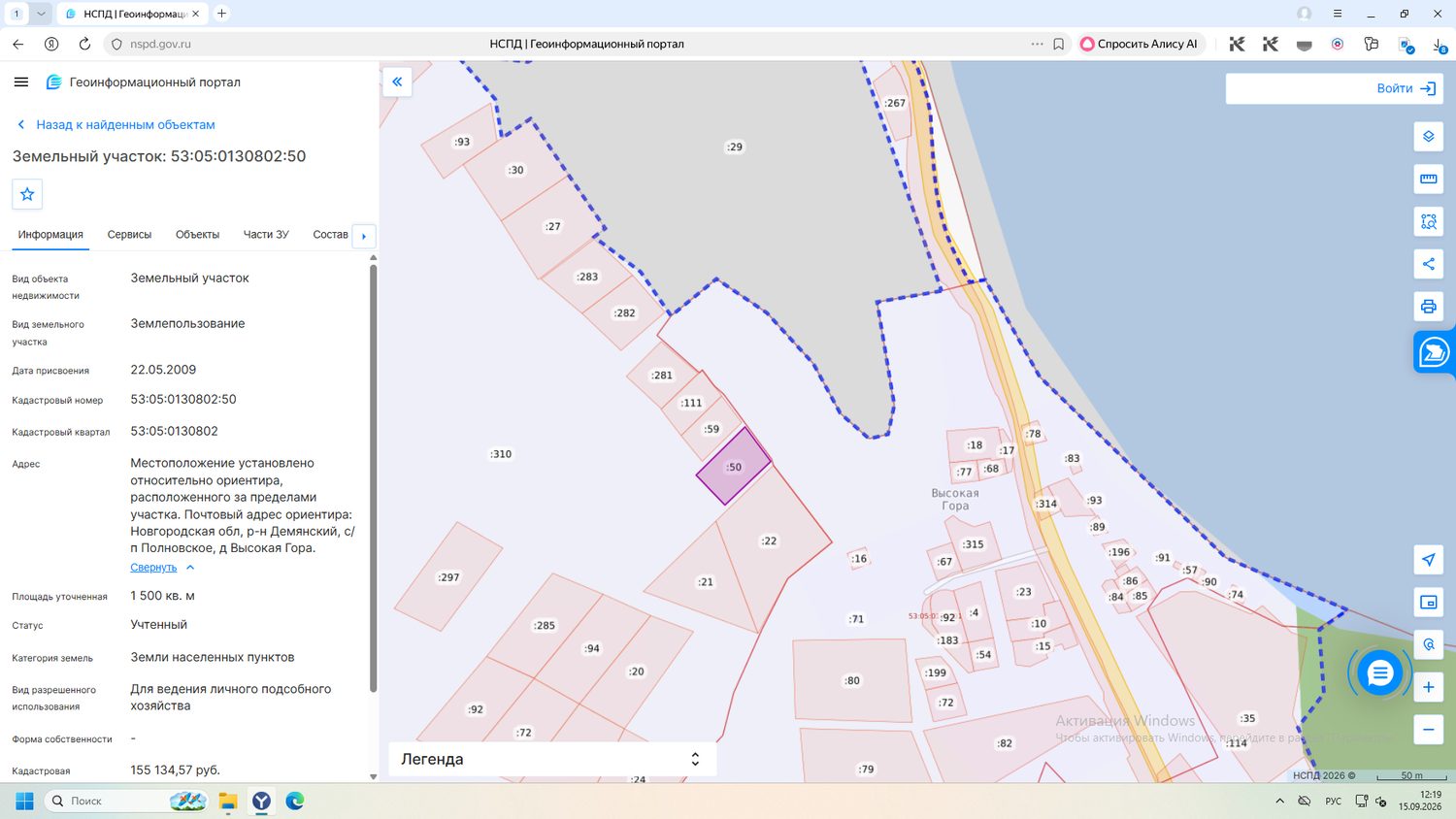This screenshot has height=819, width=1456.
Task: Open the overview map window icon
Action: coord(1428,603)
